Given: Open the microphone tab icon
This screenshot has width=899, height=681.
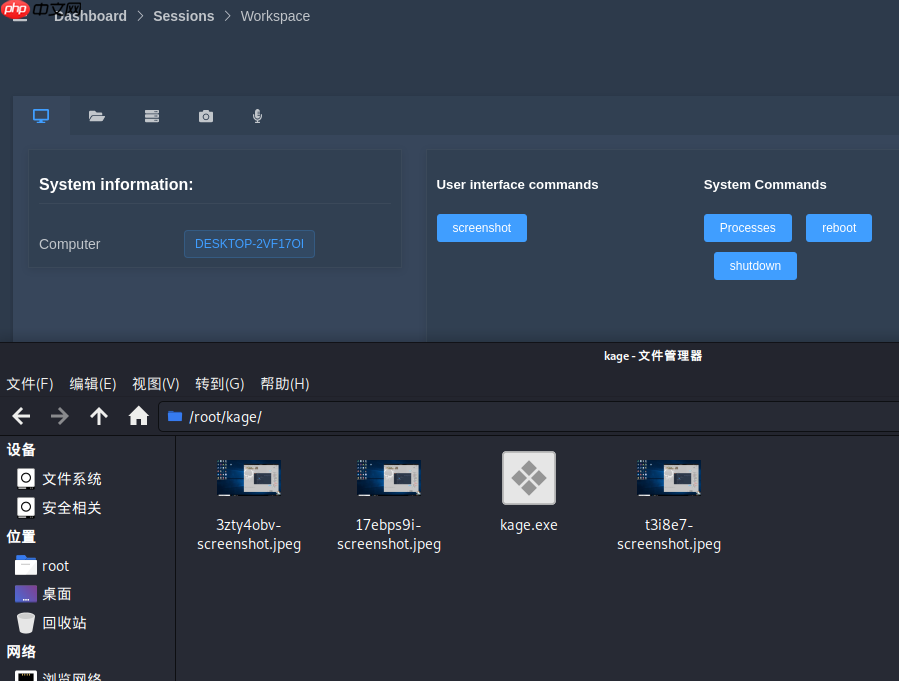Looking at the screenshot, I should [x=257, y=116].
